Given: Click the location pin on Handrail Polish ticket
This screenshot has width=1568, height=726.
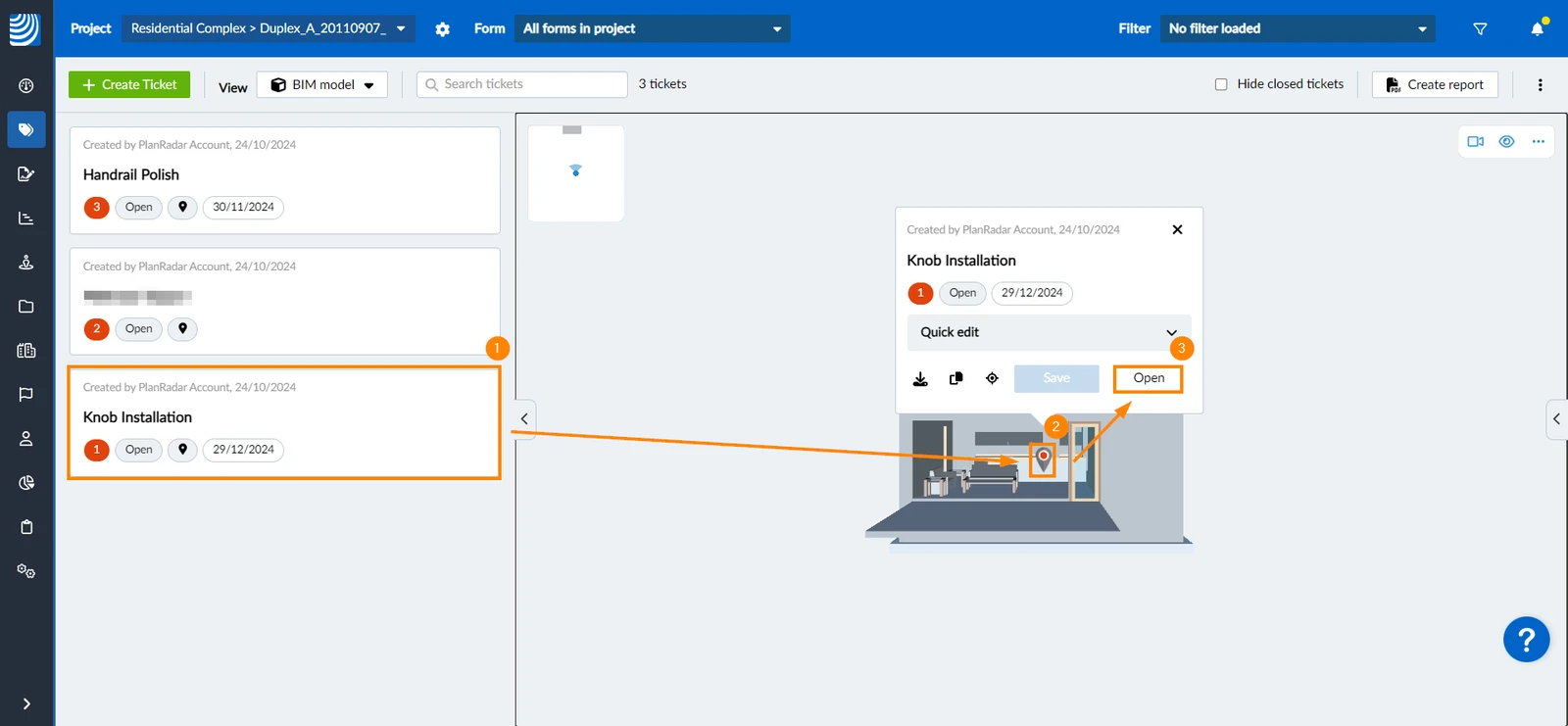Looking at the screenshot, I should [182, 207].
